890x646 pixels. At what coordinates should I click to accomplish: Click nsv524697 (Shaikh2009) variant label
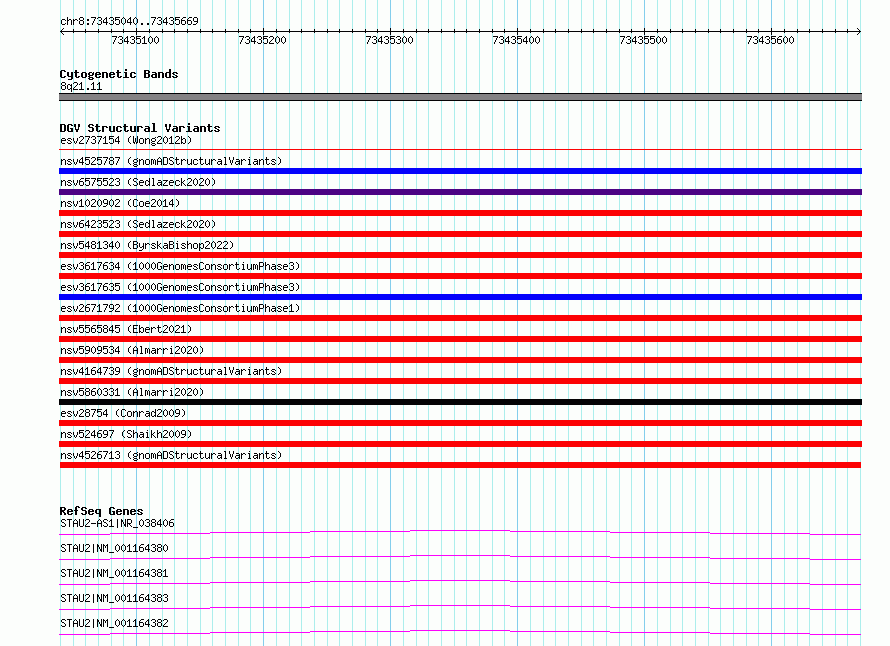[x=126, y=434]
